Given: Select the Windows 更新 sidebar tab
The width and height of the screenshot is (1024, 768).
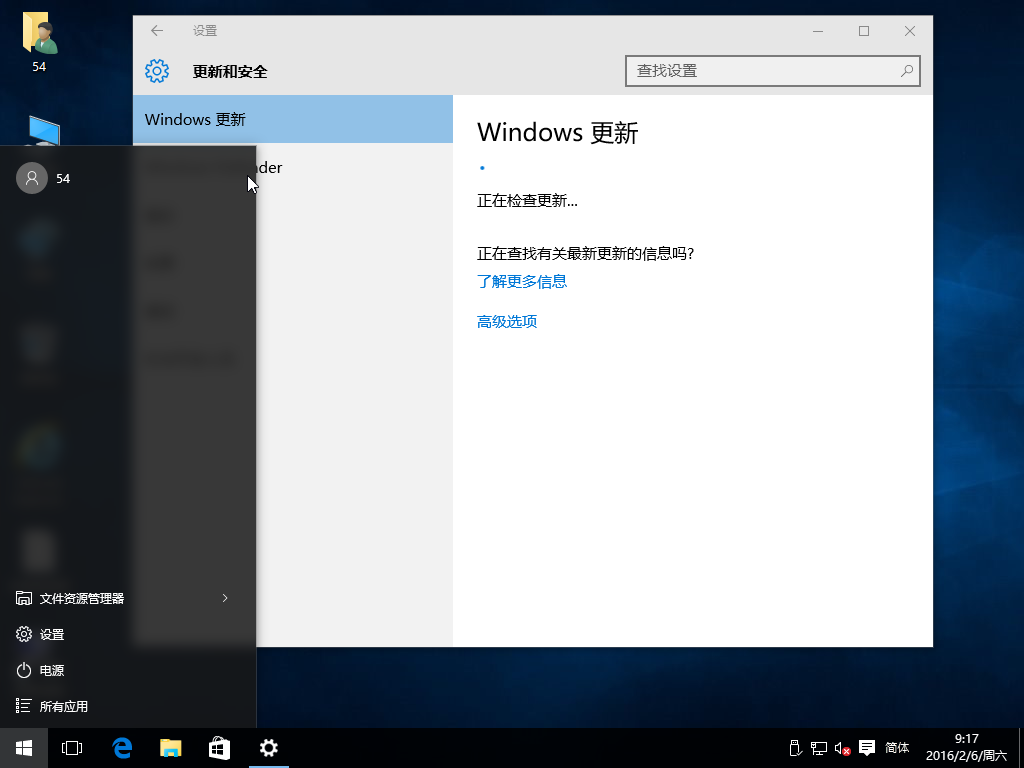Looking at the screenshot, I should click(x=292, y=120).
